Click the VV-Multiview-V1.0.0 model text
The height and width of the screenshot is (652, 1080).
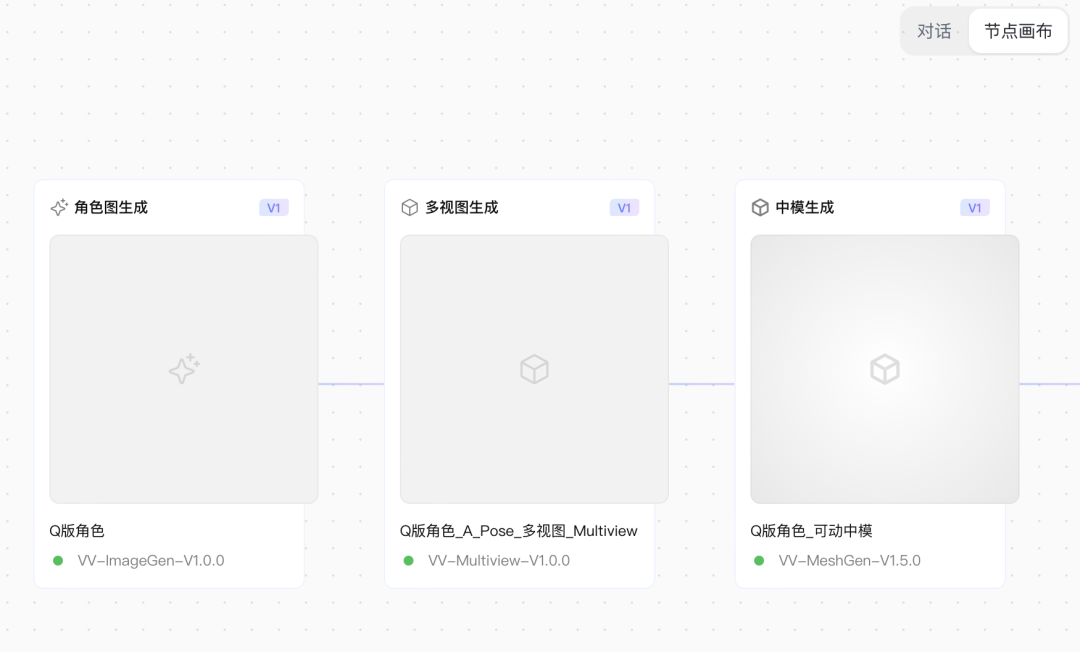pos(499,560)
